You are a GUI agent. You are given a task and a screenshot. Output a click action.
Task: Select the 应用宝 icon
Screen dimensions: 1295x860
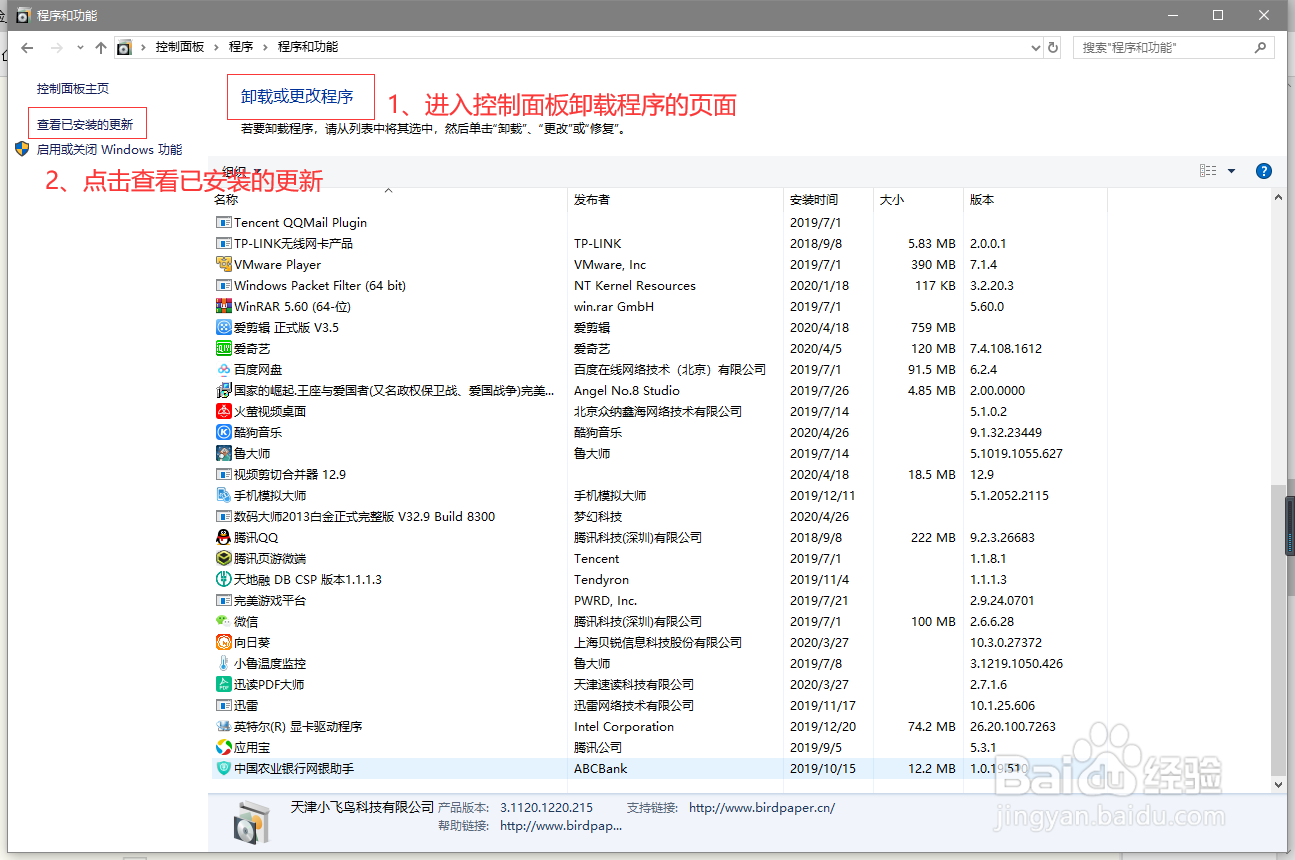pos(224,748)
